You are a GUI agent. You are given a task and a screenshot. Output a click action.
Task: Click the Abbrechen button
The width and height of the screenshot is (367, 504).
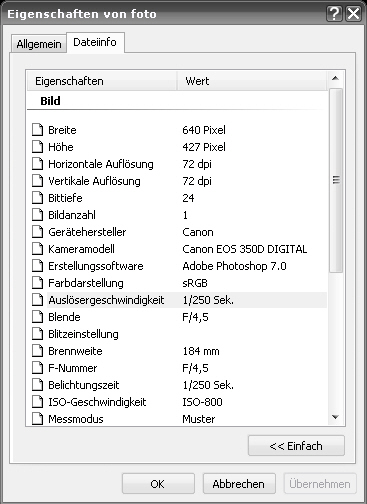click(239, 484)
